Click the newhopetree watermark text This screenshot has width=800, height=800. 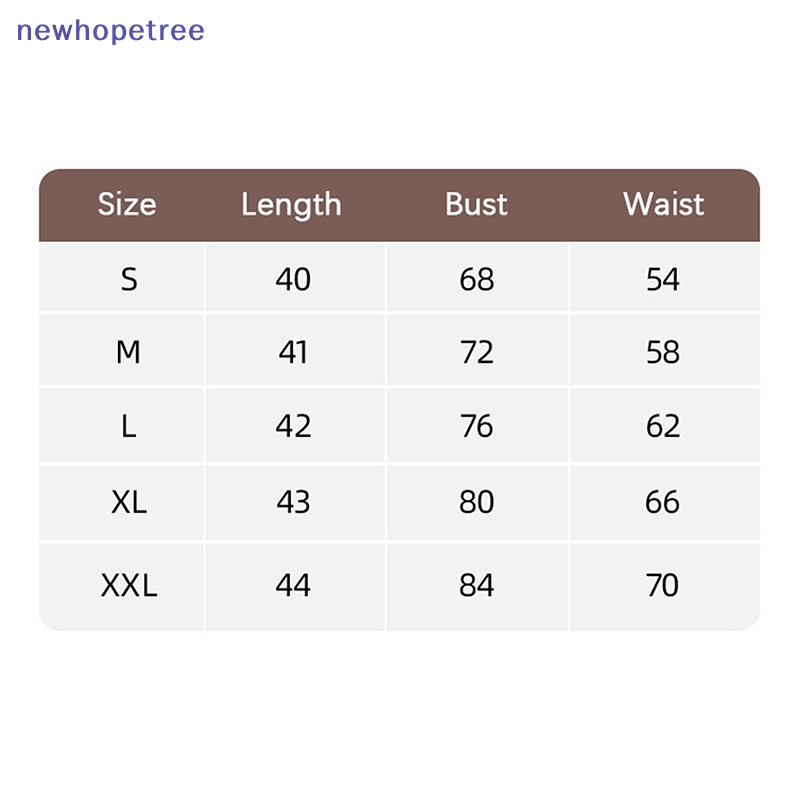tap(111, 30)
